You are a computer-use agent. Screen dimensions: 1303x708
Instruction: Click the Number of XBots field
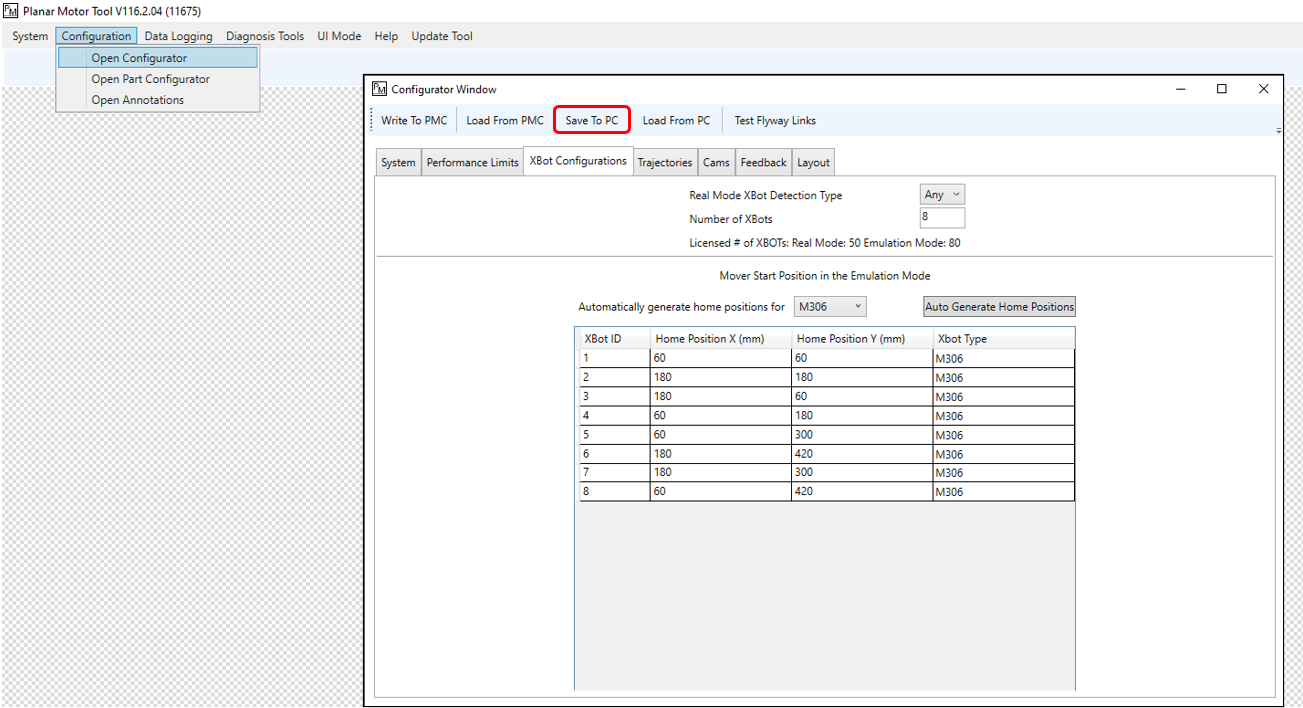point(942,218)
